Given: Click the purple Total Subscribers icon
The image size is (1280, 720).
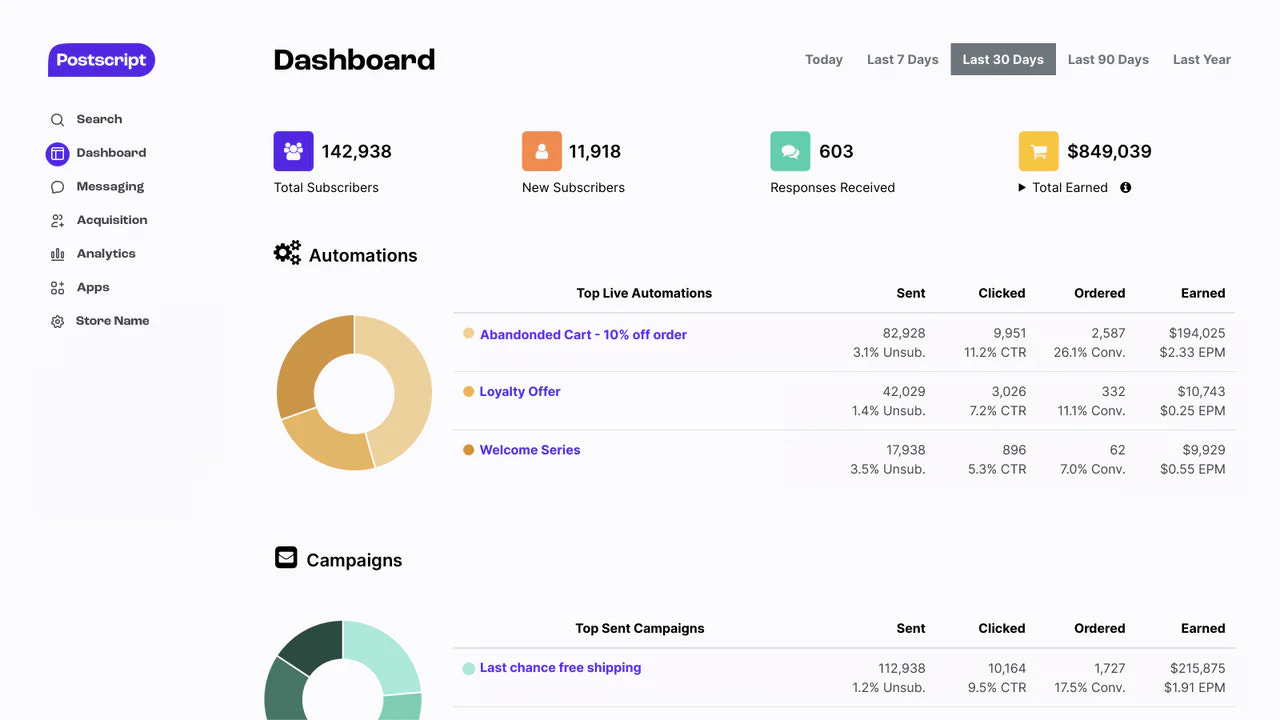Looking at the screenshot, I should tap(293, 151).
